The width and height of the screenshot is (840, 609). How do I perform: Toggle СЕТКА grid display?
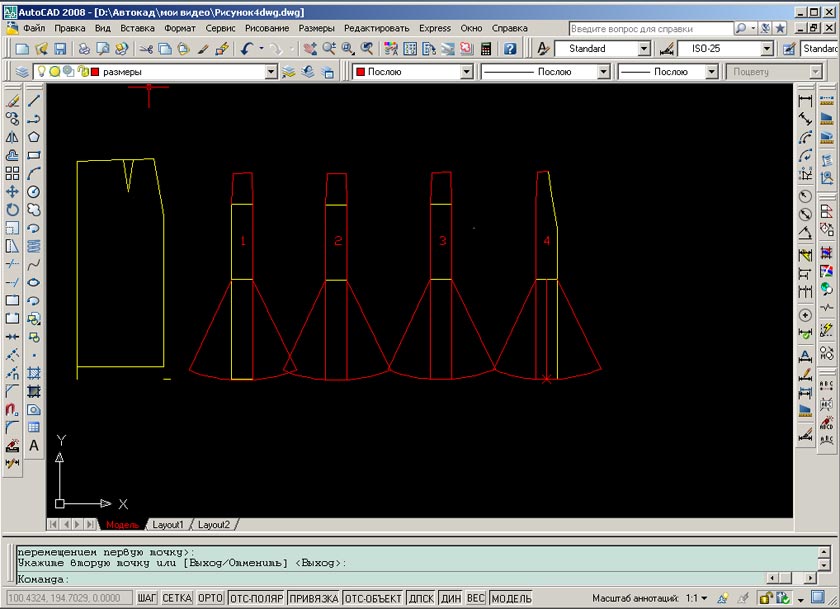pyautogui.click(x=177, y=598)
